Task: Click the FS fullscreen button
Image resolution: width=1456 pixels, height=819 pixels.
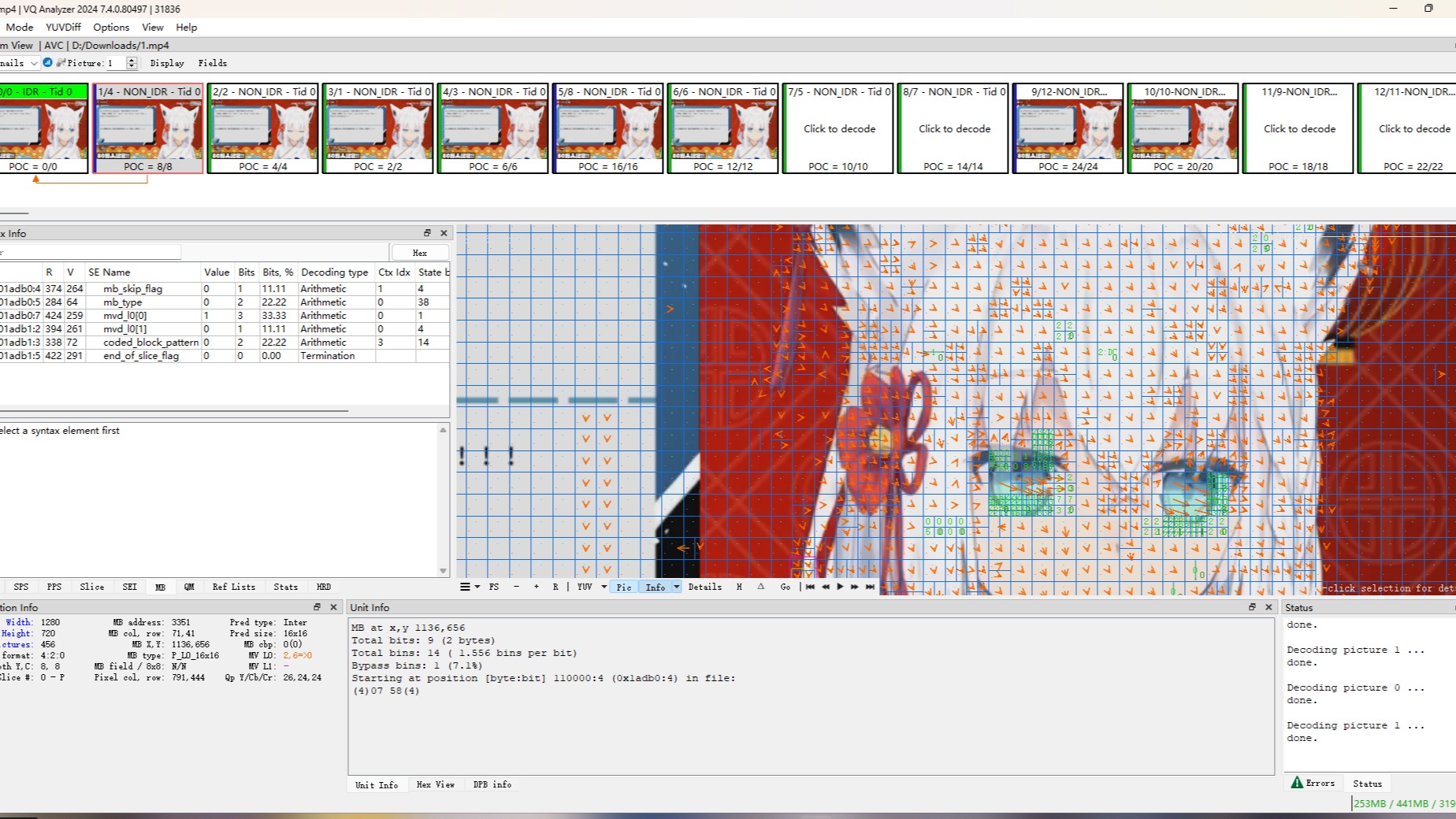Action: pos(494,587)
